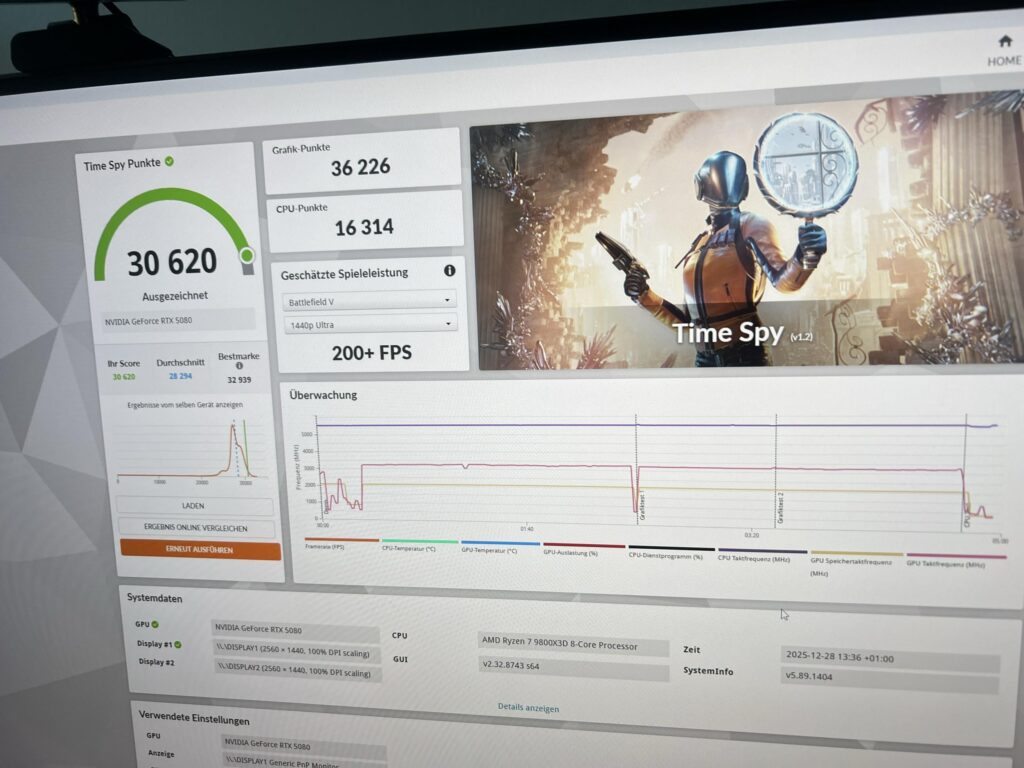
Task: Click the Grafiktest 2 marker in monitoring chart
Action: tap(781, 508)
